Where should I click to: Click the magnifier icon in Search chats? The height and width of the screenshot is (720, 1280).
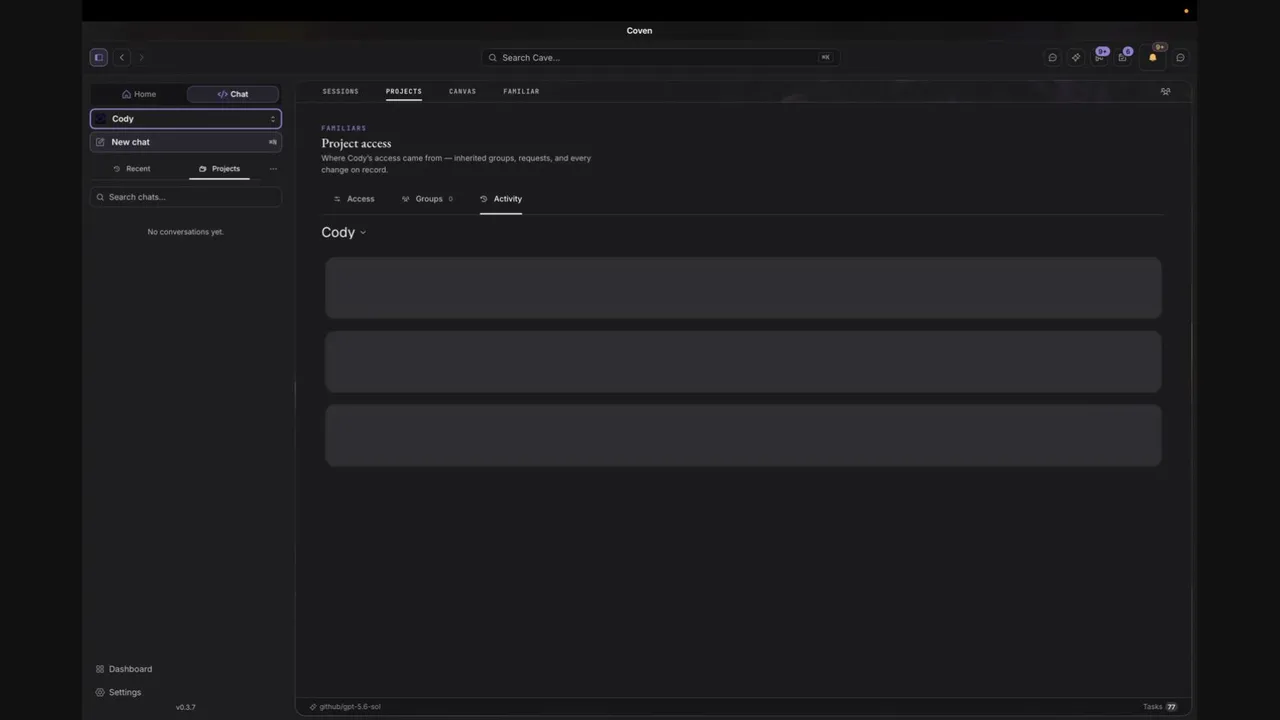click(100, 197)
